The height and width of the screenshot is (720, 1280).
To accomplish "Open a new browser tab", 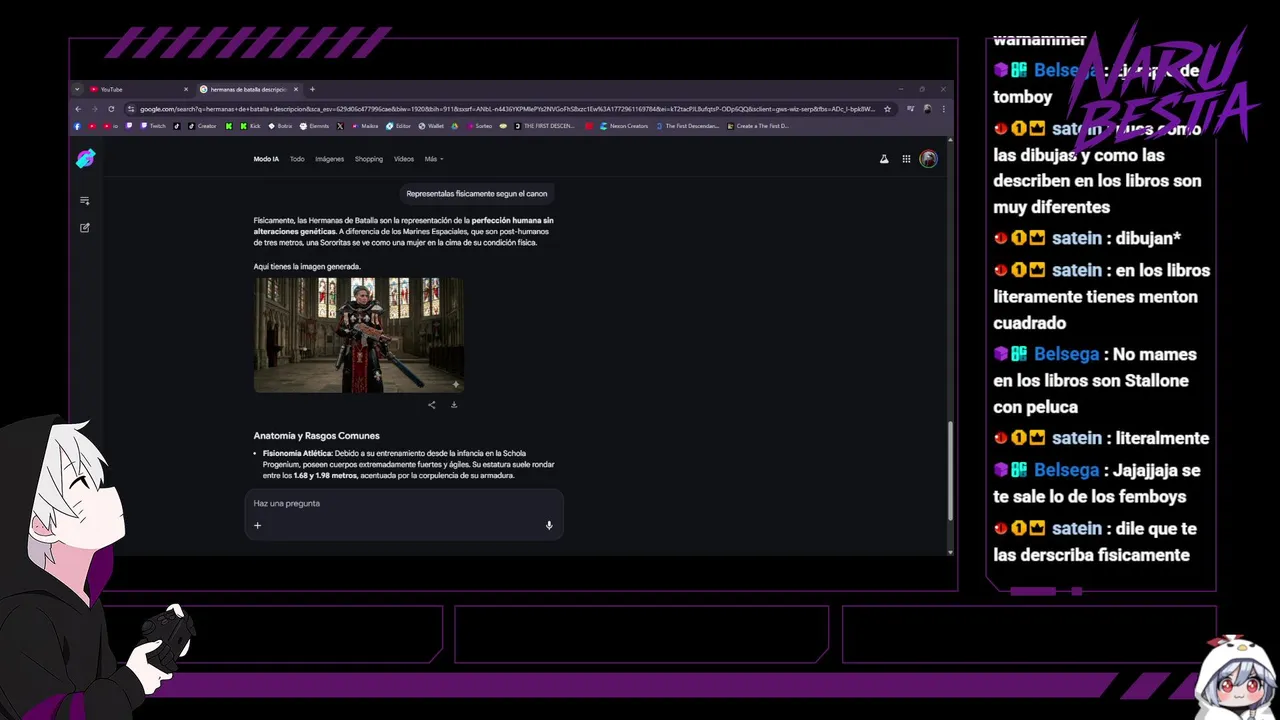I will pyautogui.click(x=312, y=89).
